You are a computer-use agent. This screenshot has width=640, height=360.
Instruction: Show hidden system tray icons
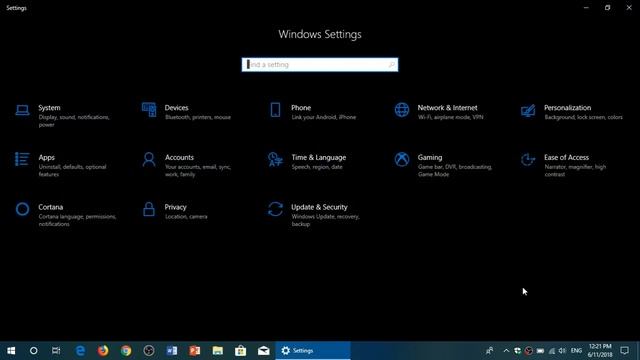point(506,351)
